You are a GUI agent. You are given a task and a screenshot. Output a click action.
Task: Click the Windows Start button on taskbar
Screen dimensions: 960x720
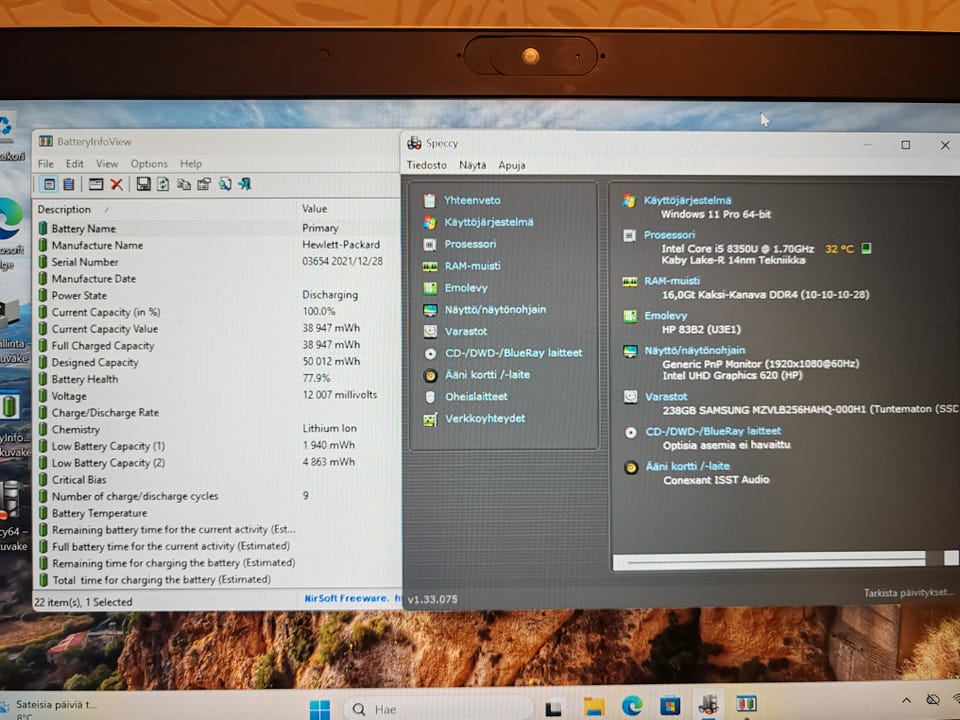[x=320, y=709]
